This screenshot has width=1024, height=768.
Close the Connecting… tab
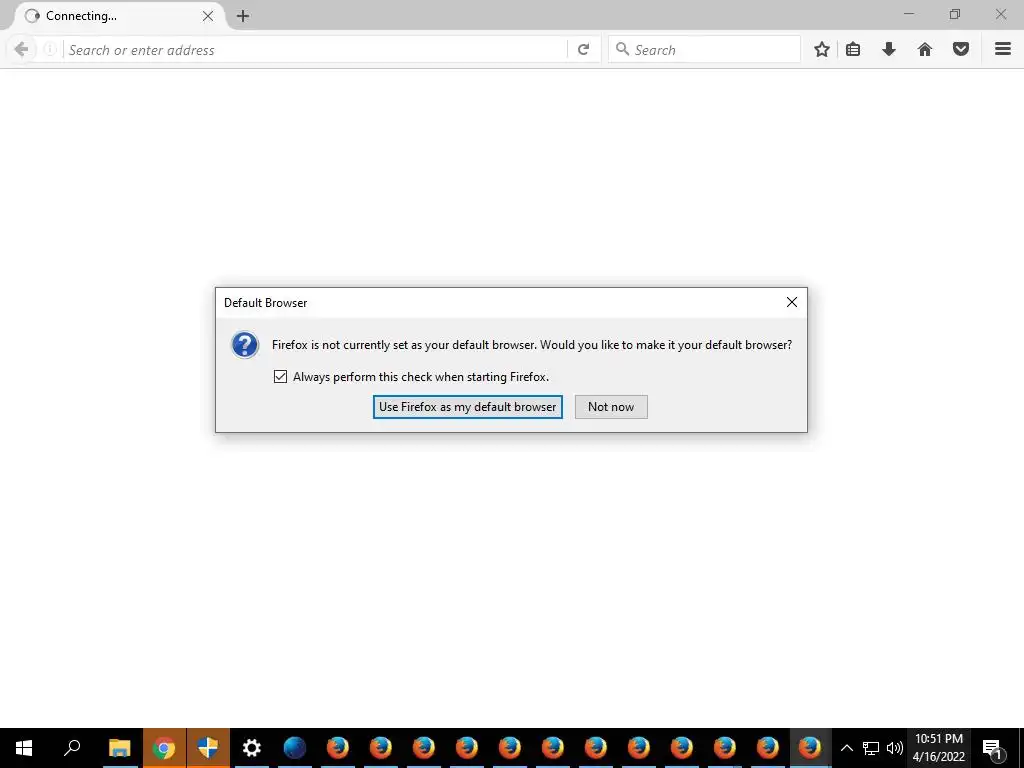click(x=208, y=16)
